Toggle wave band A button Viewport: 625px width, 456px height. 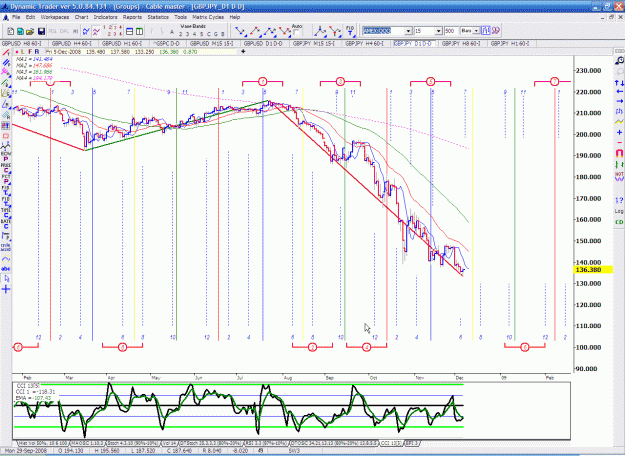point(172,33)
